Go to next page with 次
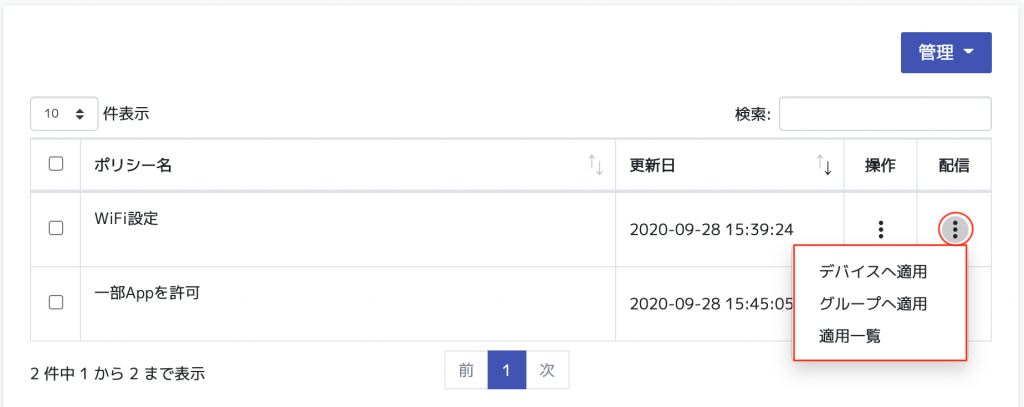 (547, 370)
